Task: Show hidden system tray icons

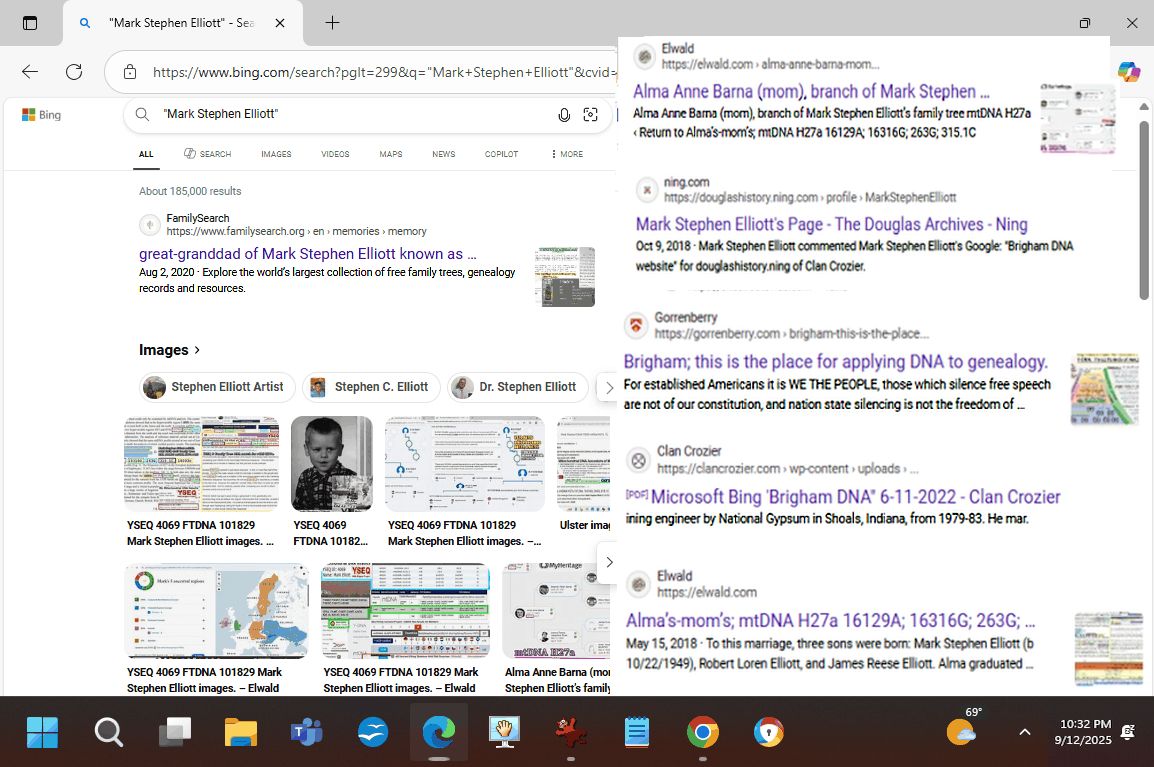Action: [x=1024, y=733]
